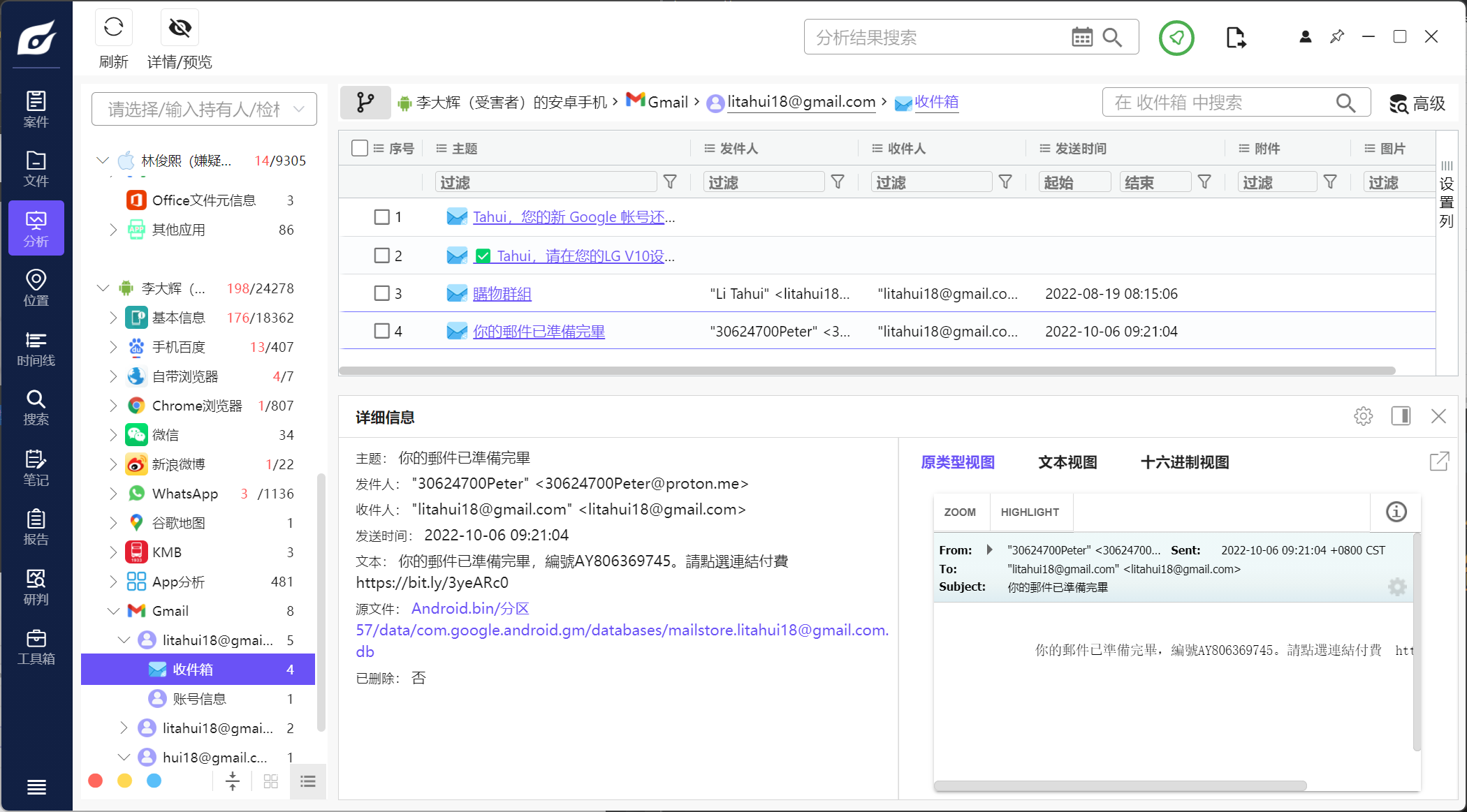Switch to the Text View (文本视图) tab
The height and width of the screenshot is (812, 1467).
click(x=1067, y=462)
